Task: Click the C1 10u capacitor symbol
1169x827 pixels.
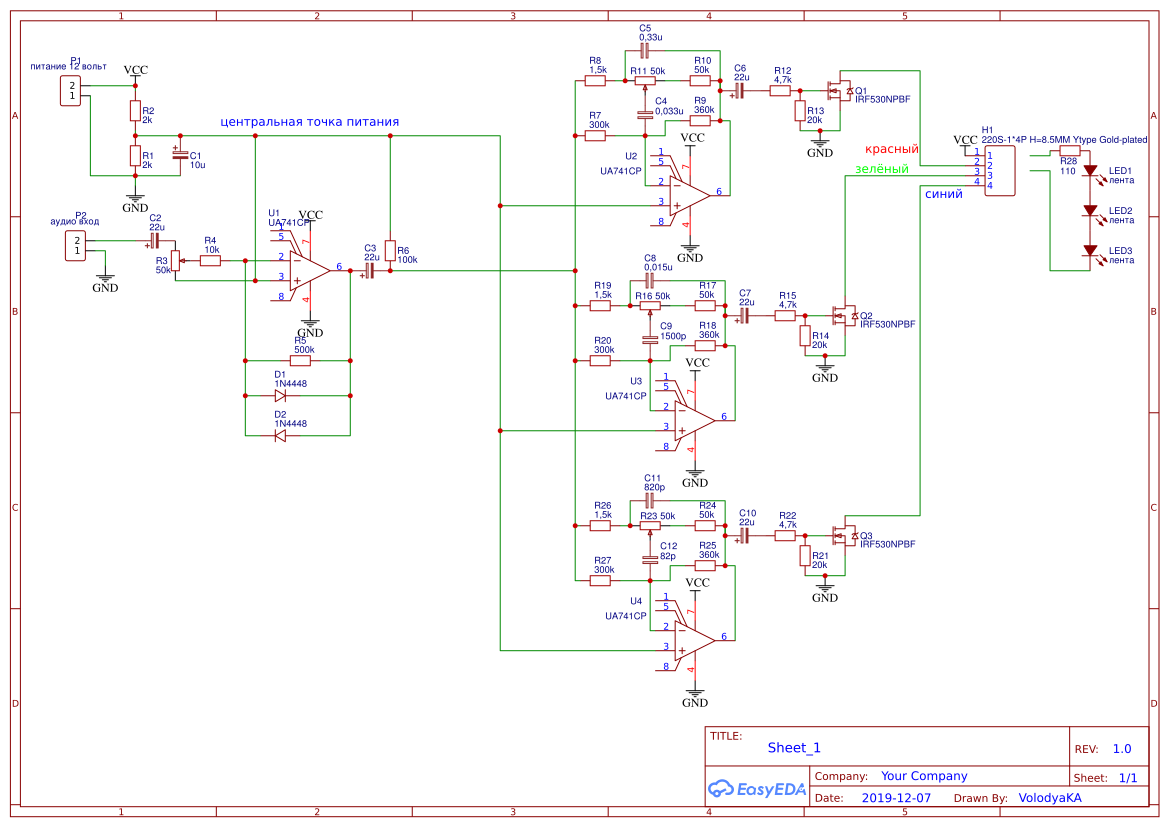Action: (180, 154)
